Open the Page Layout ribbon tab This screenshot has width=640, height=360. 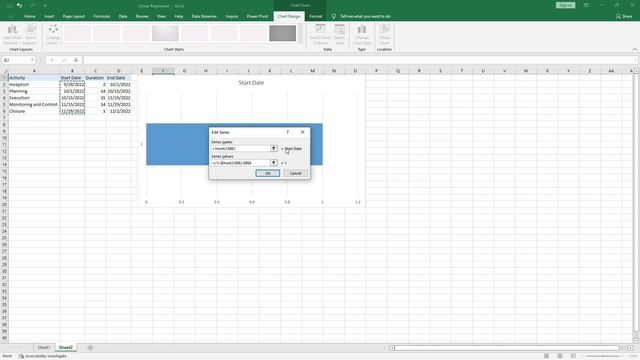(73, 16)
